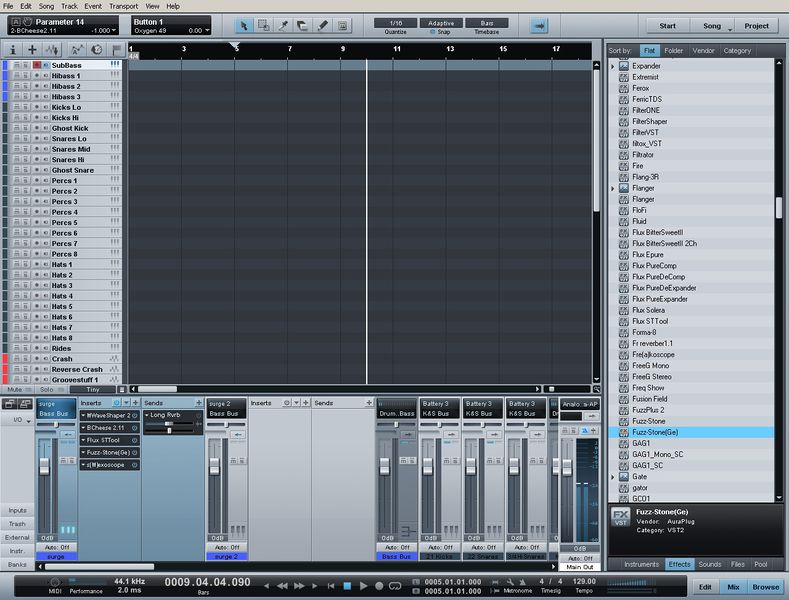Click the Add Tracks plus icon
789x600 pixels.
point(32,49)
